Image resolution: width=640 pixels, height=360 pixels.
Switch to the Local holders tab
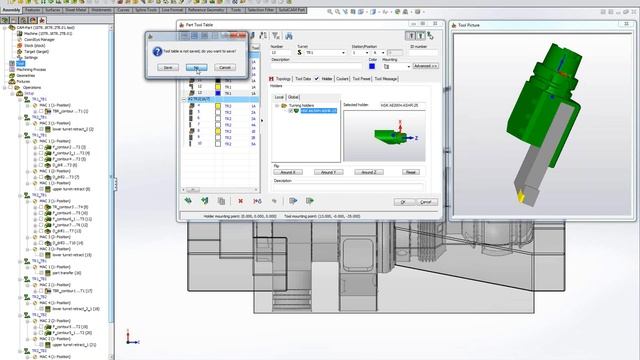tap(279, 97)
